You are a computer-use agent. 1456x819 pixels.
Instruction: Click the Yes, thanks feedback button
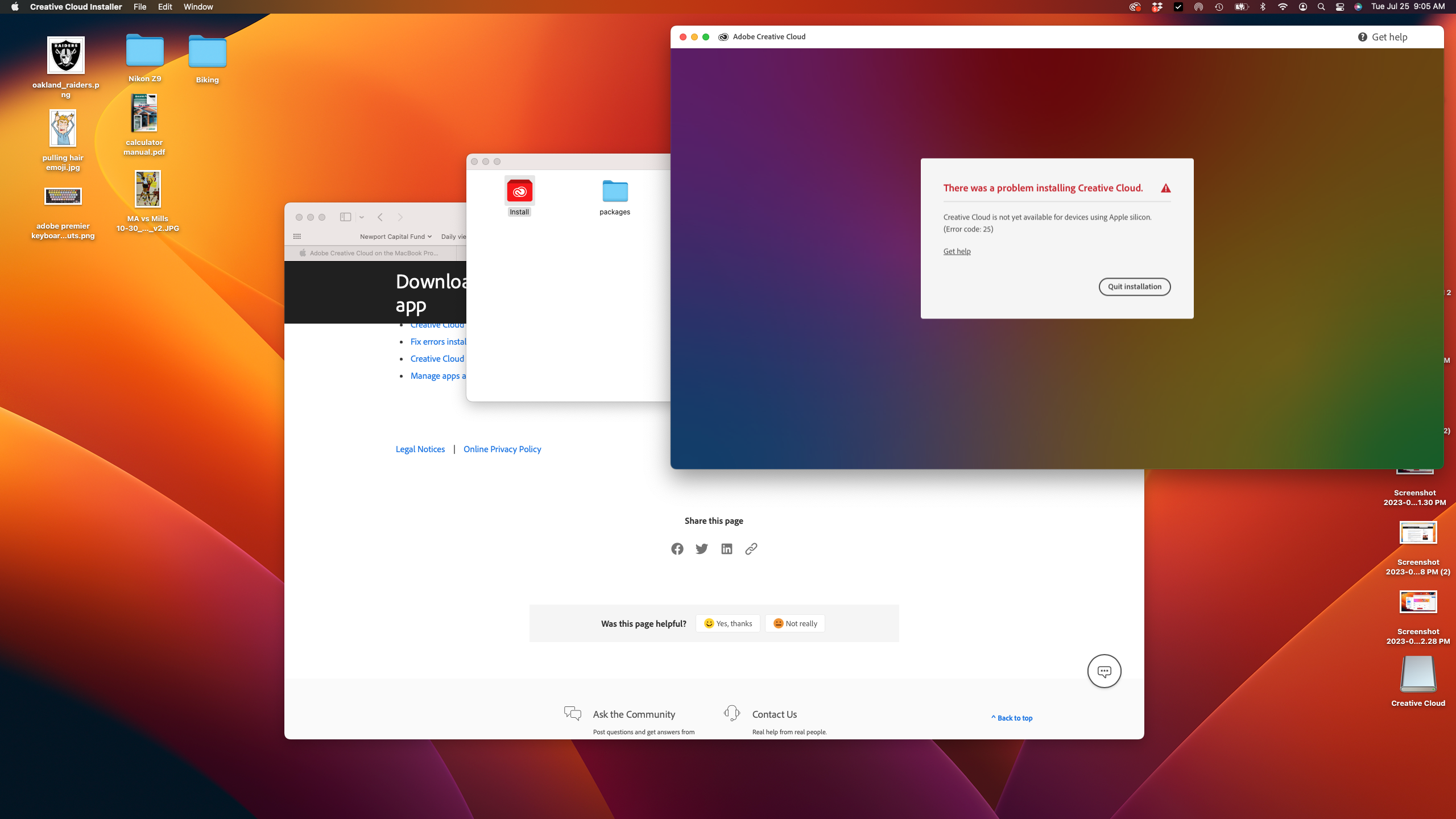[728, 623]
